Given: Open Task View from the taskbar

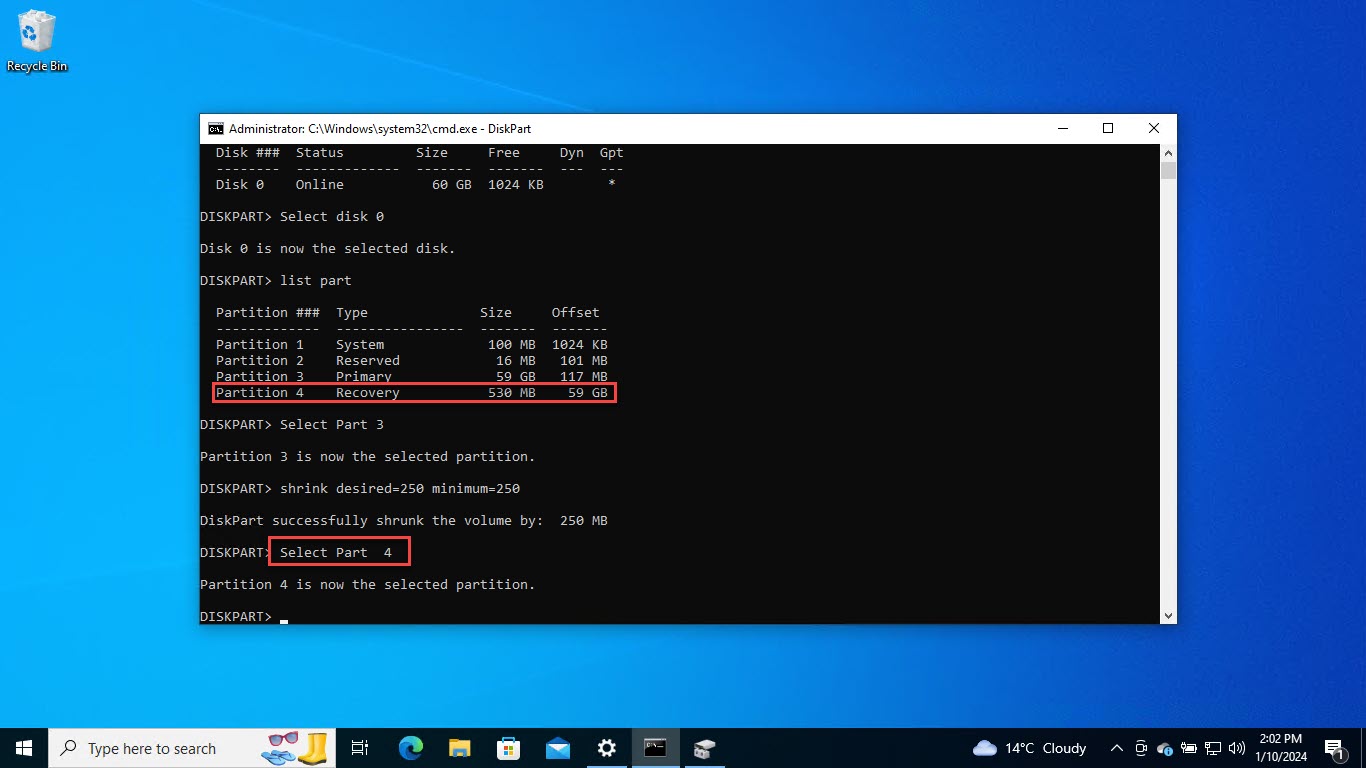Looking at the screenshot, I should pos(361,748).
